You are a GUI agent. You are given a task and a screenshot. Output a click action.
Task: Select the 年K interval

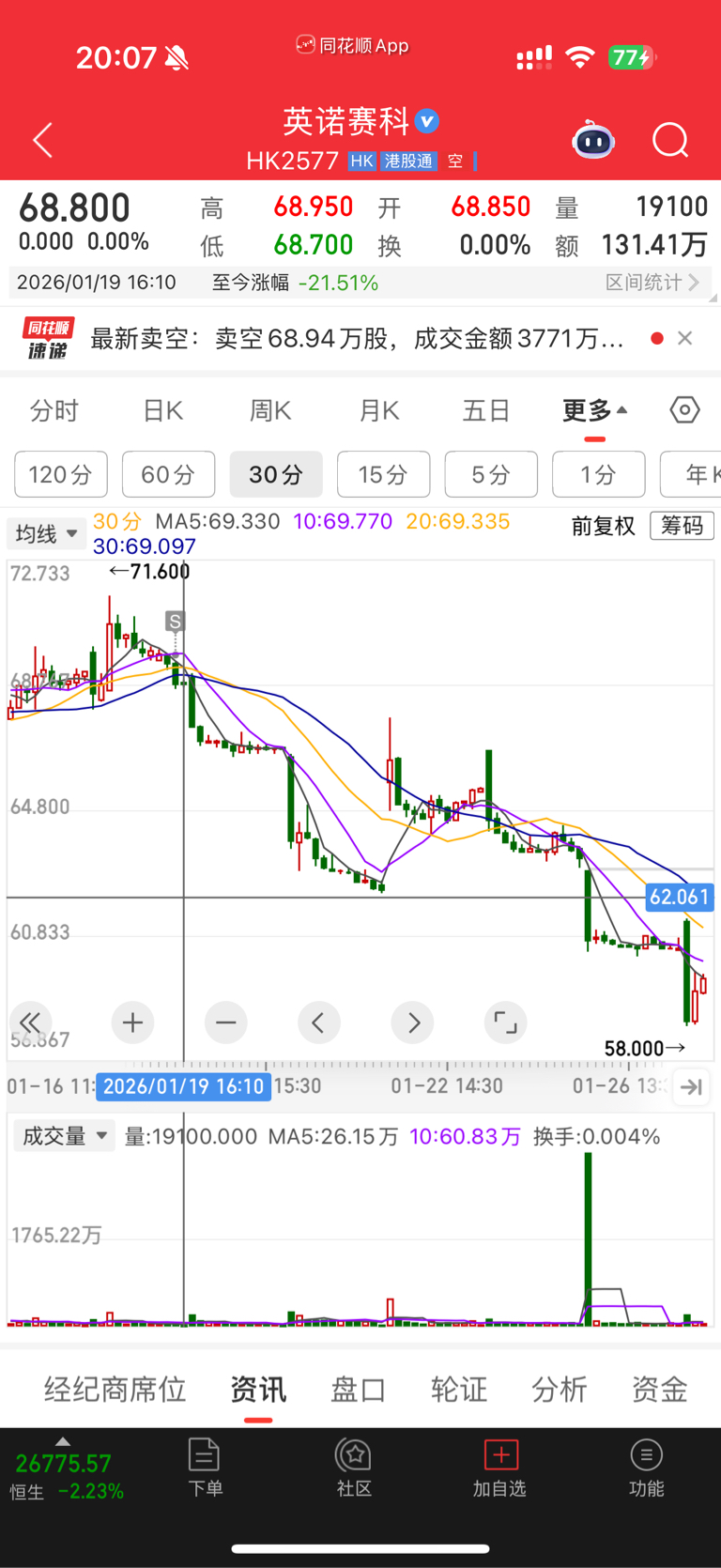pos(691,474)
